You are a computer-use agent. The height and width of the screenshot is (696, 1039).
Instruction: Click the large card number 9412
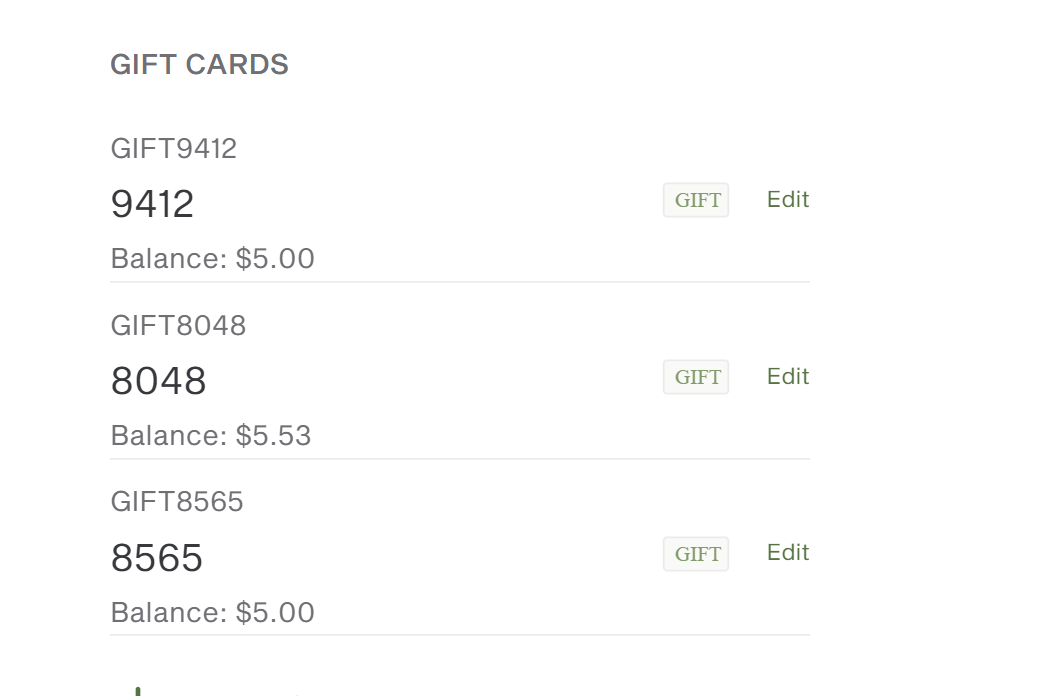click(152, 204)
